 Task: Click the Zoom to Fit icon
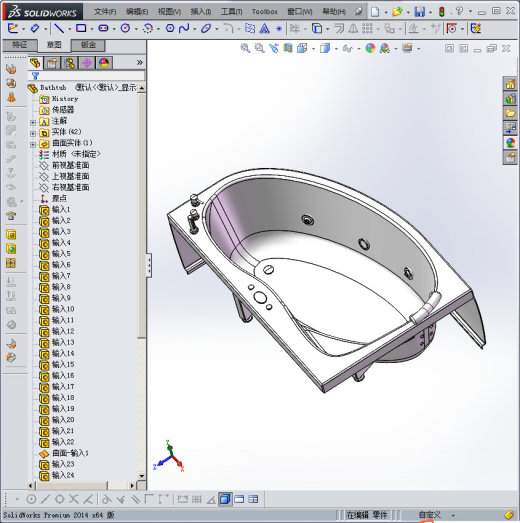click(245, 48)
